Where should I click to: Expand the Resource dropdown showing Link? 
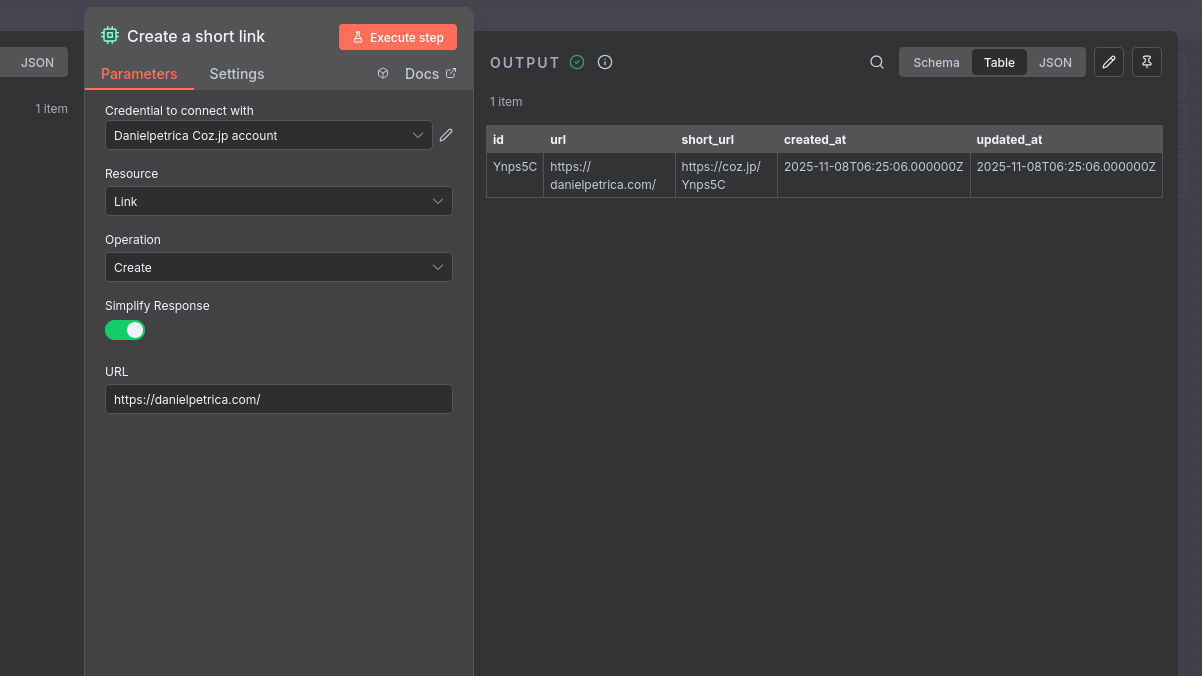tap(278, 201)
